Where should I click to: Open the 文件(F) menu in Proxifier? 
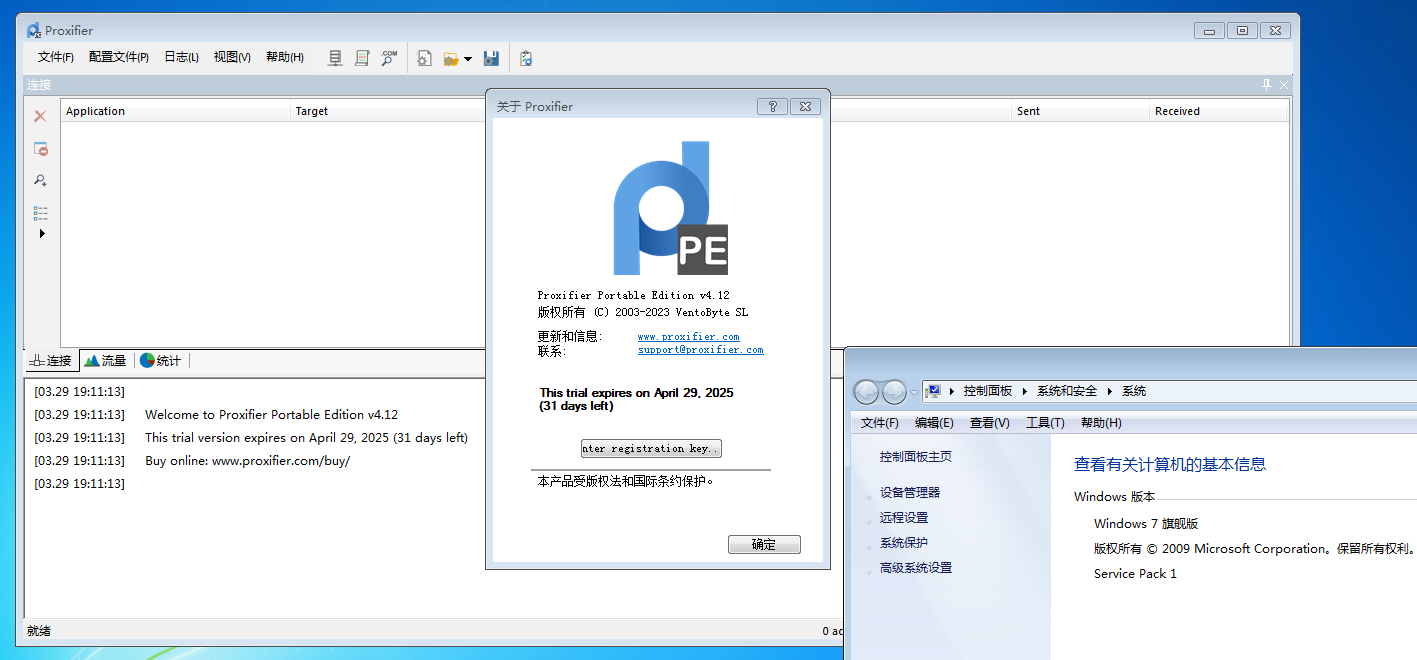(56, 57)
